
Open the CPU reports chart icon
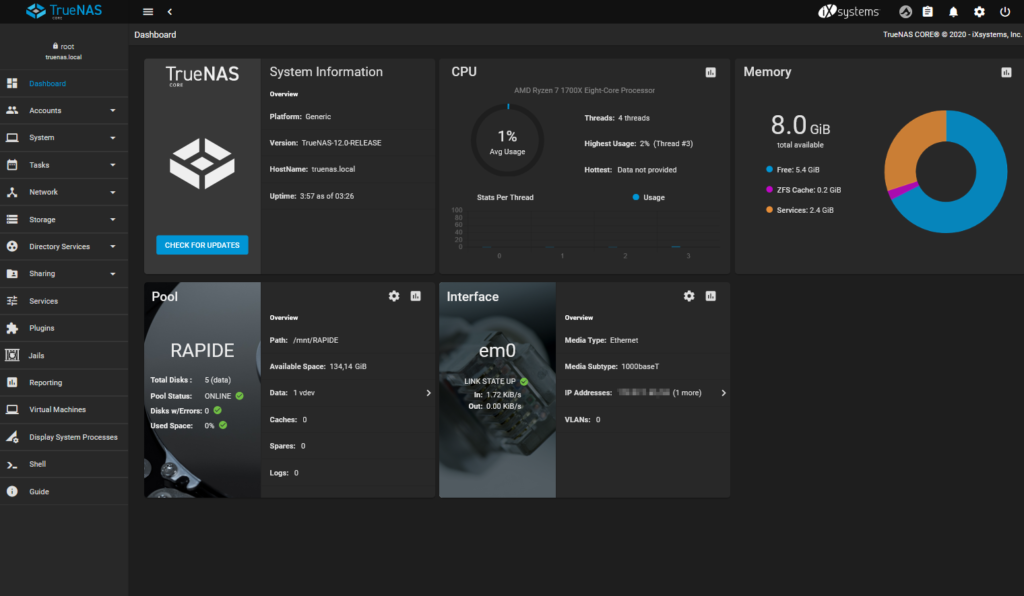point(711,72)
